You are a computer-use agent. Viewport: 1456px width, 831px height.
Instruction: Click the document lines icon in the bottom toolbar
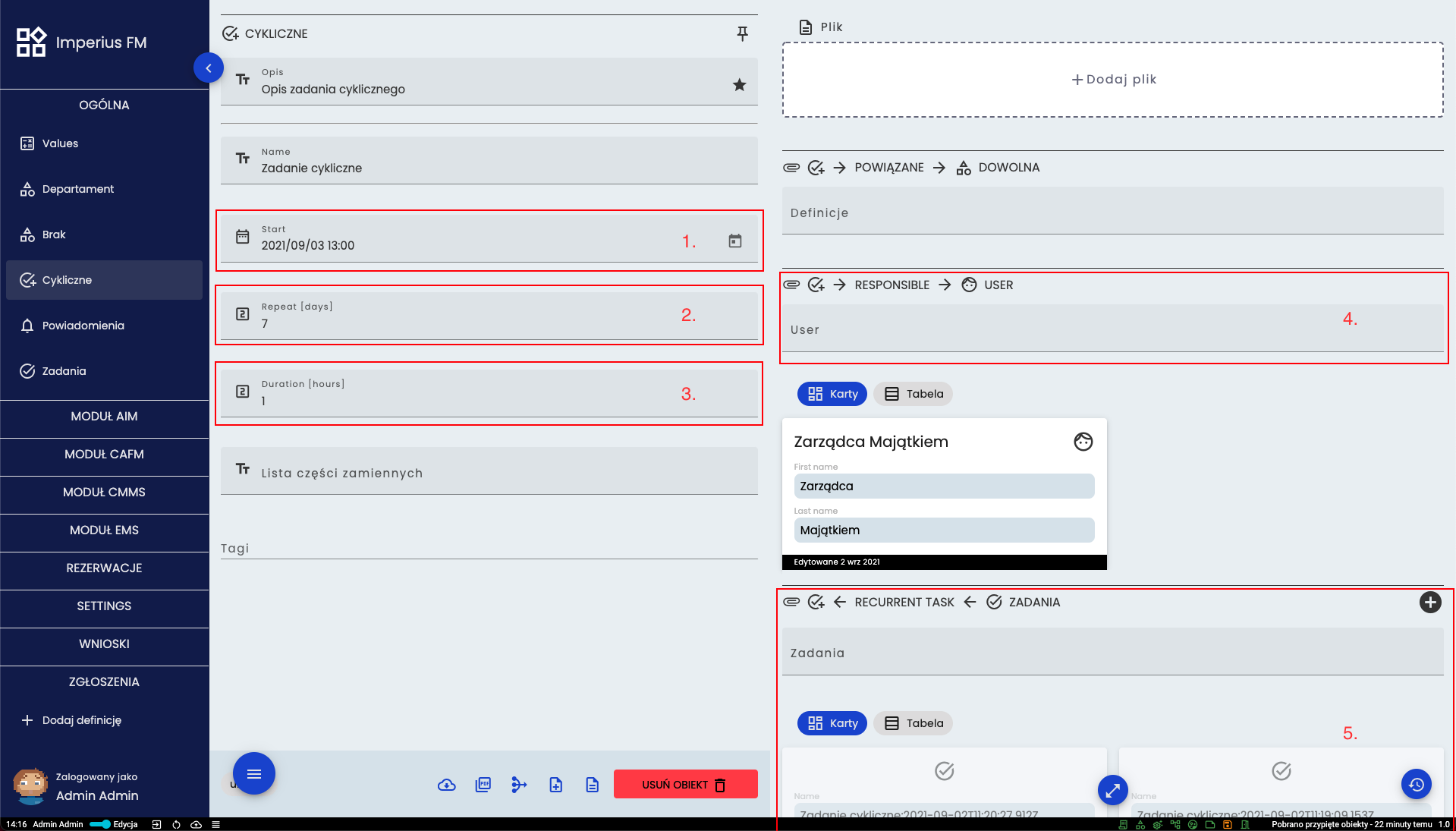click(x=592, y=785)
